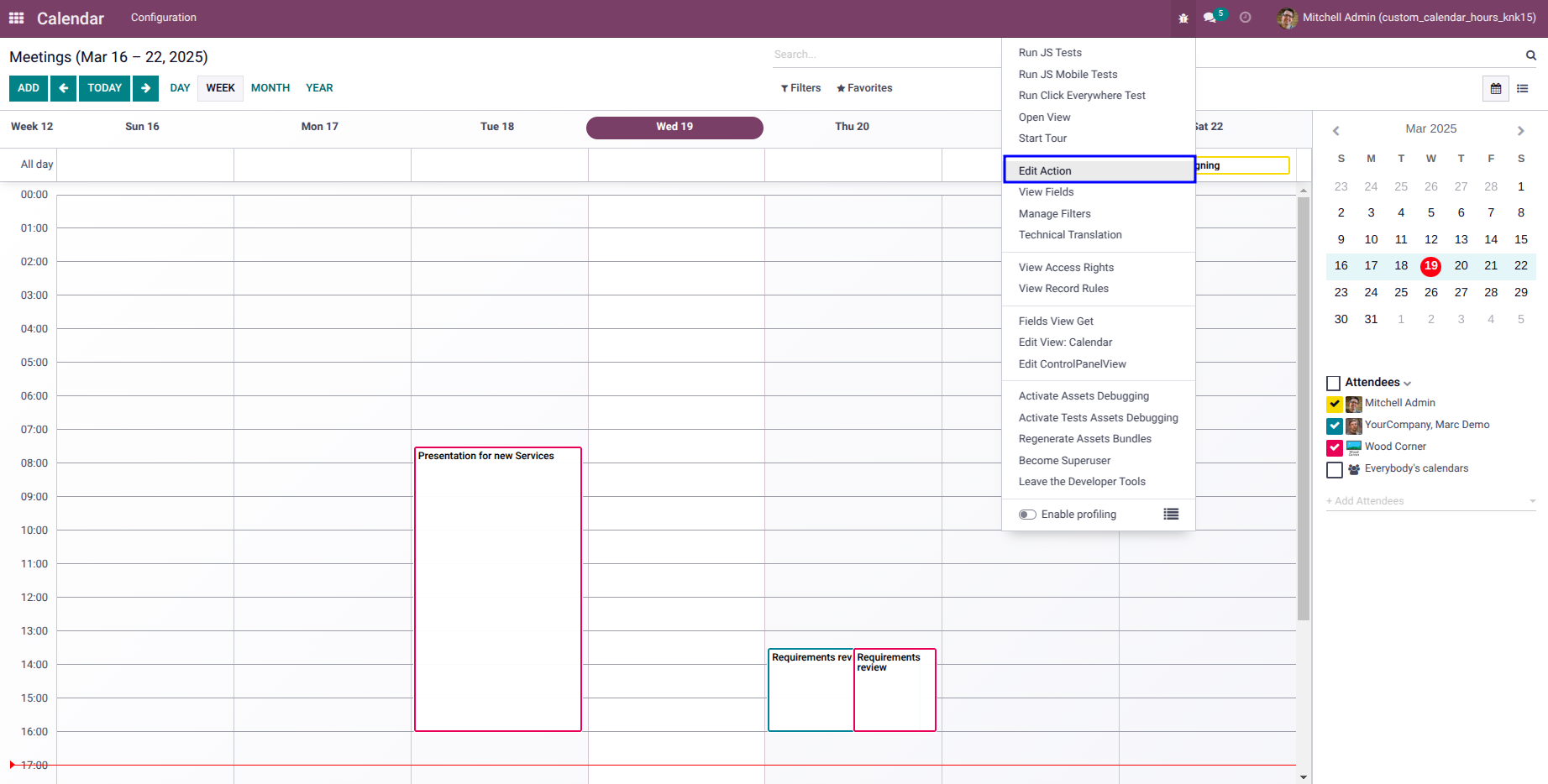Open the Favorites dropdown
The height and width of the screenshot is (784, 1548).
(864, 88)
